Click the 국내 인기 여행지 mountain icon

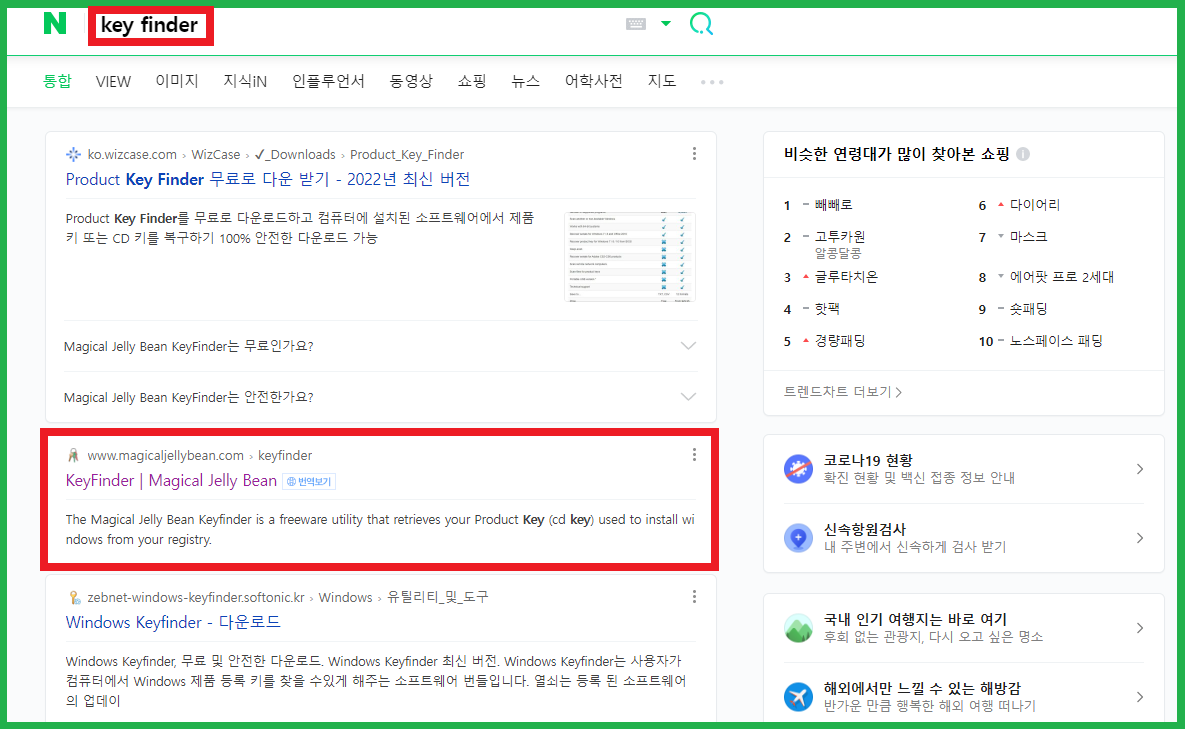click(798, 628)
